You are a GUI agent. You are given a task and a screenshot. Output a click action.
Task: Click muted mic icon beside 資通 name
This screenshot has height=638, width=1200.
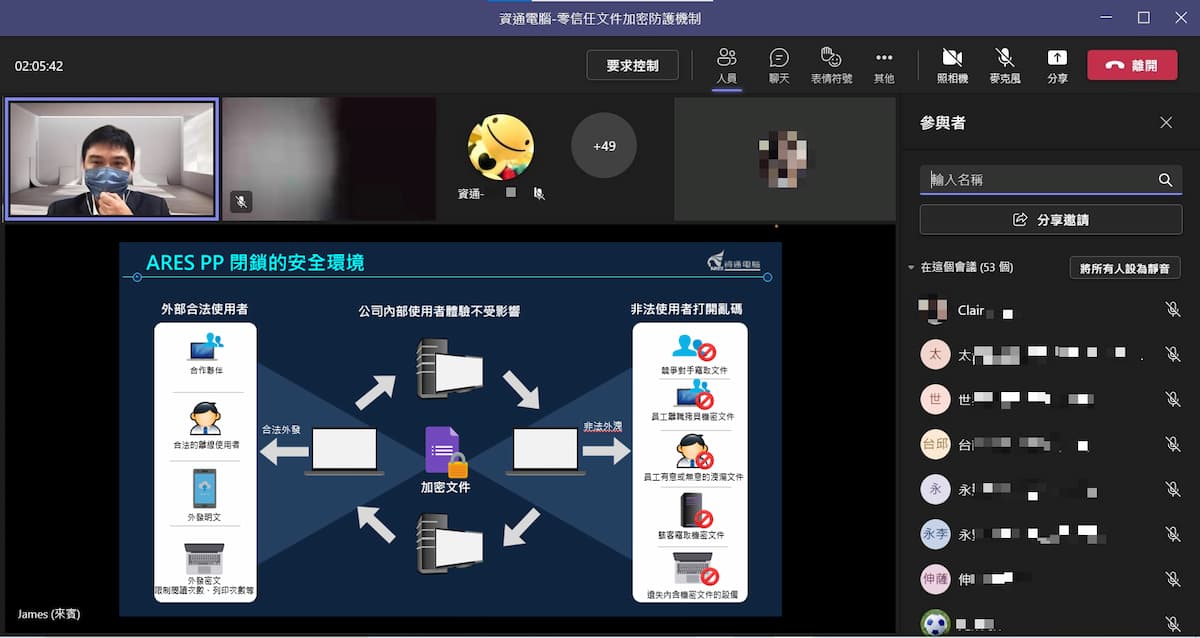click(539, 194)
